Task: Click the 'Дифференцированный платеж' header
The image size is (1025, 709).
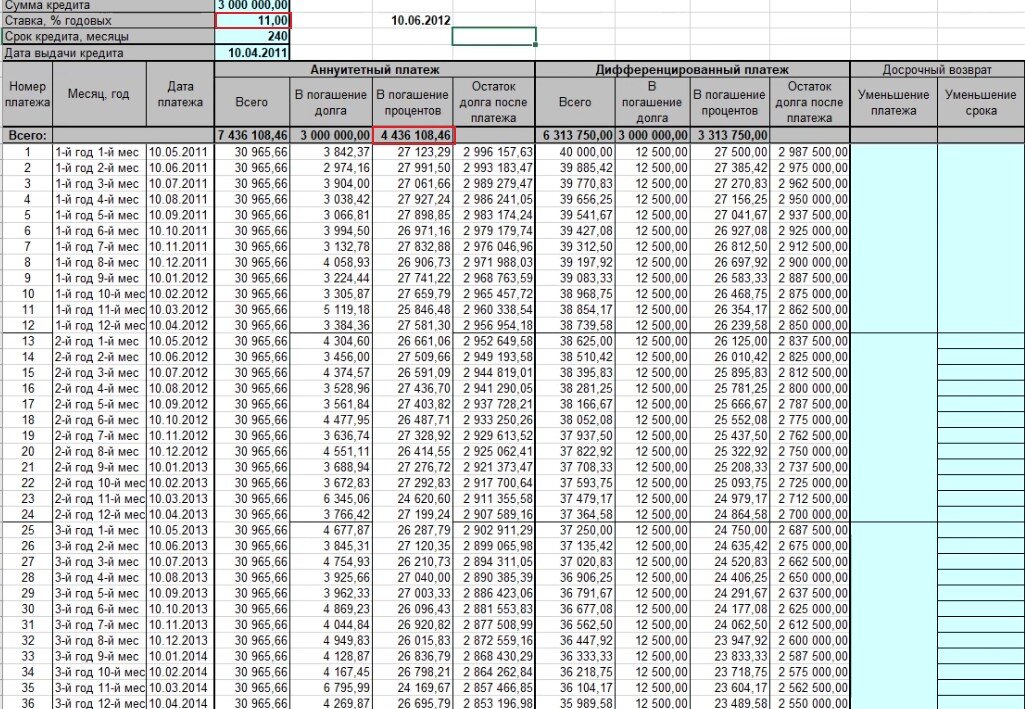Action: pyautogui.click(x=692, y=69)
